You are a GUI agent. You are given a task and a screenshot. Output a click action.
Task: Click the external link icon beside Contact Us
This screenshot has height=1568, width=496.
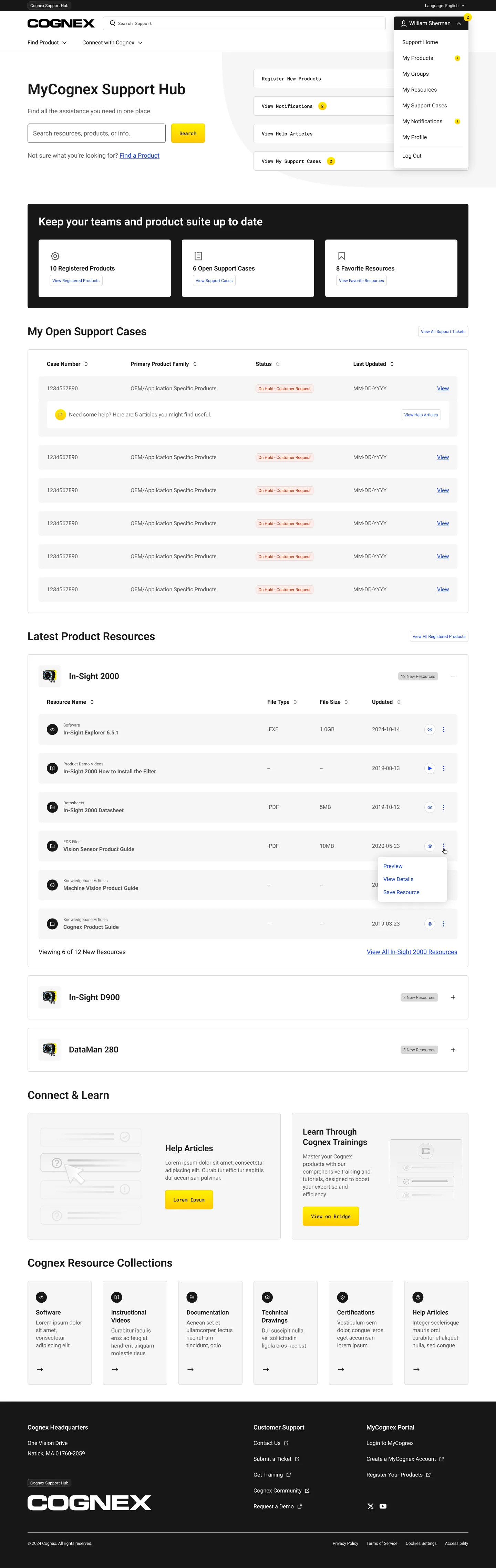pyautogui.click(x=286, y=1443)
